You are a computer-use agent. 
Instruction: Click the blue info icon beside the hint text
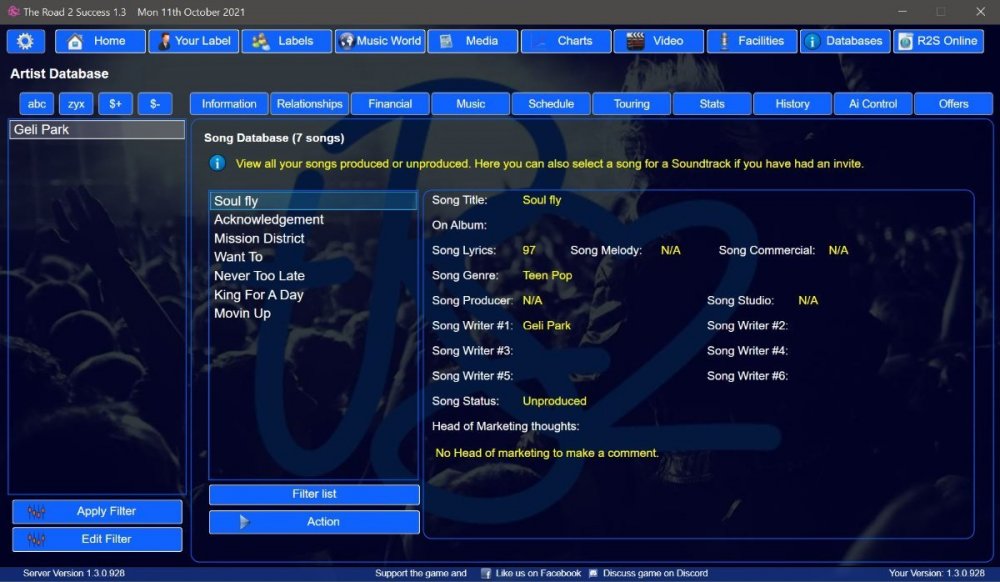click(217, 163)
